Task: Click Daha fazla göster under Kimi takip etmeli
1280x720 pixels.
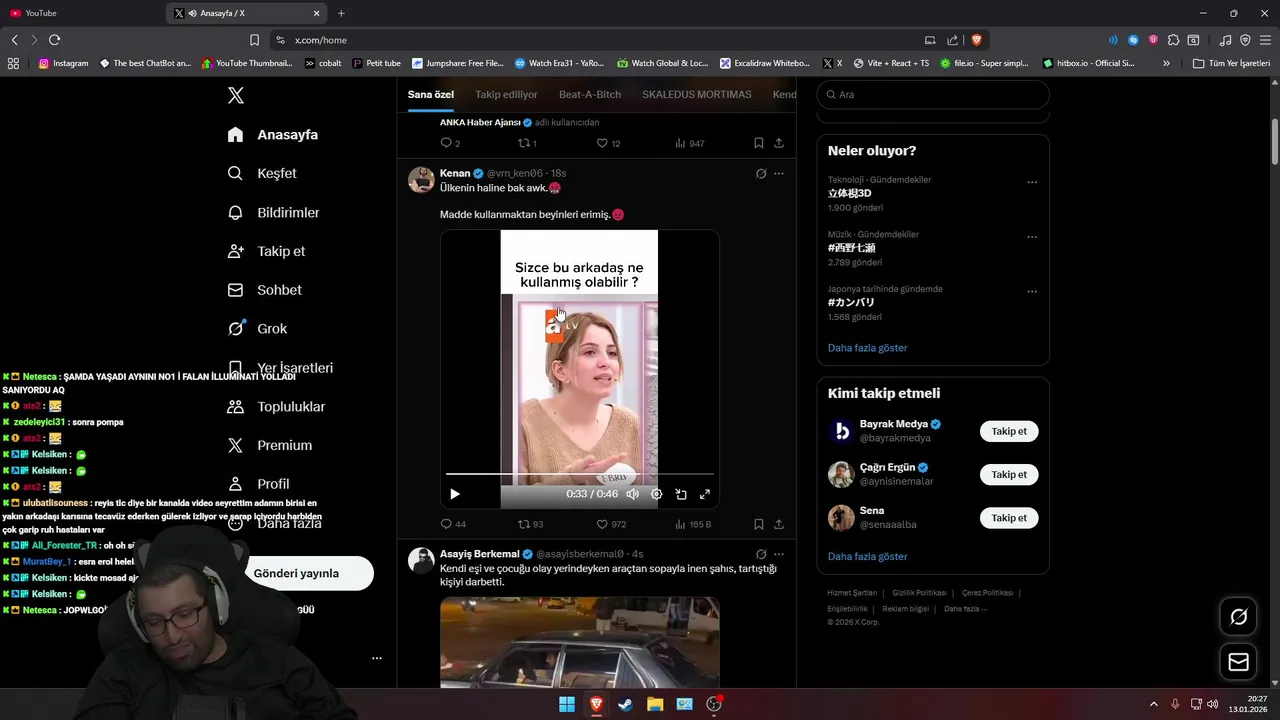Action: click(x=868, y=556)
